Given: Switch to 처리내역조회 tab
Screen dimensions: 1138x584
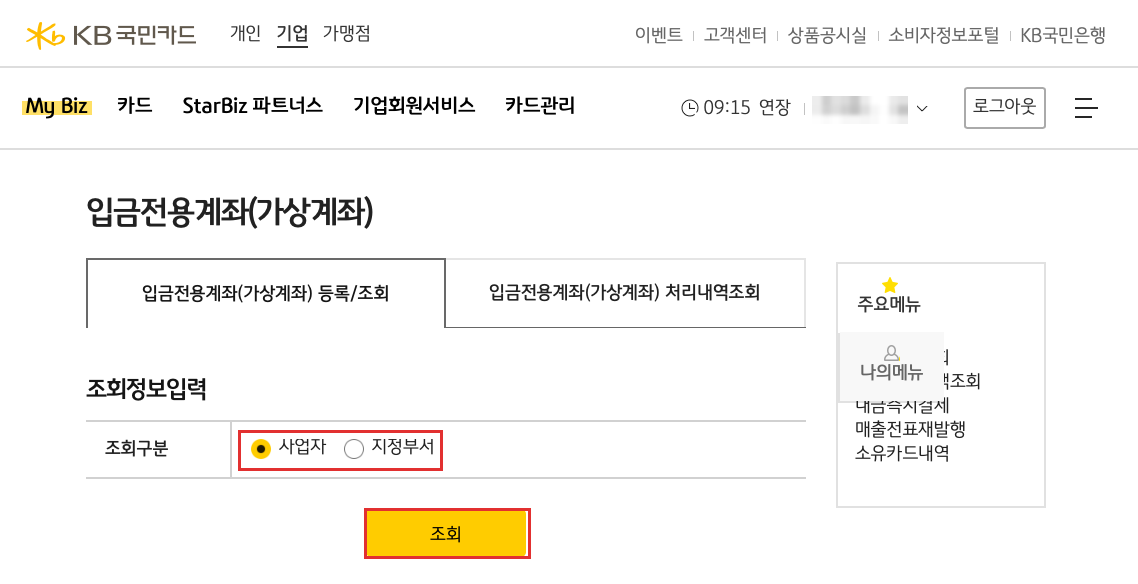Looking at the screenshot, I should point(625,293).
